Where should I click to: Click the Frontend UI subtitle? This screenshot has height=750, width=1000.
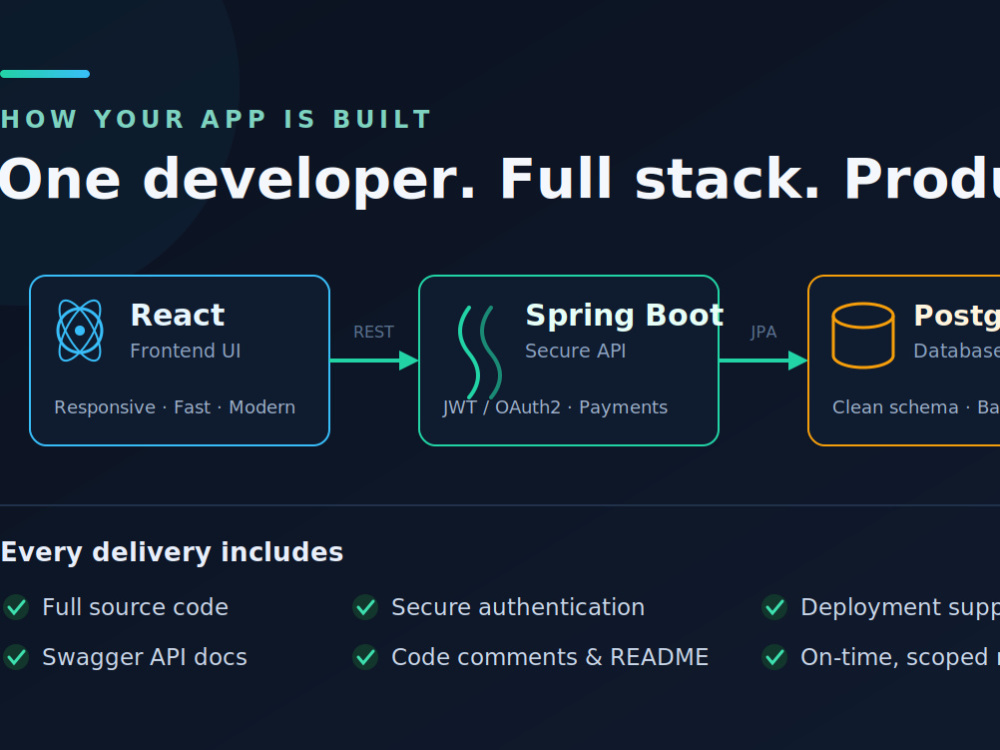pos(186,351)
